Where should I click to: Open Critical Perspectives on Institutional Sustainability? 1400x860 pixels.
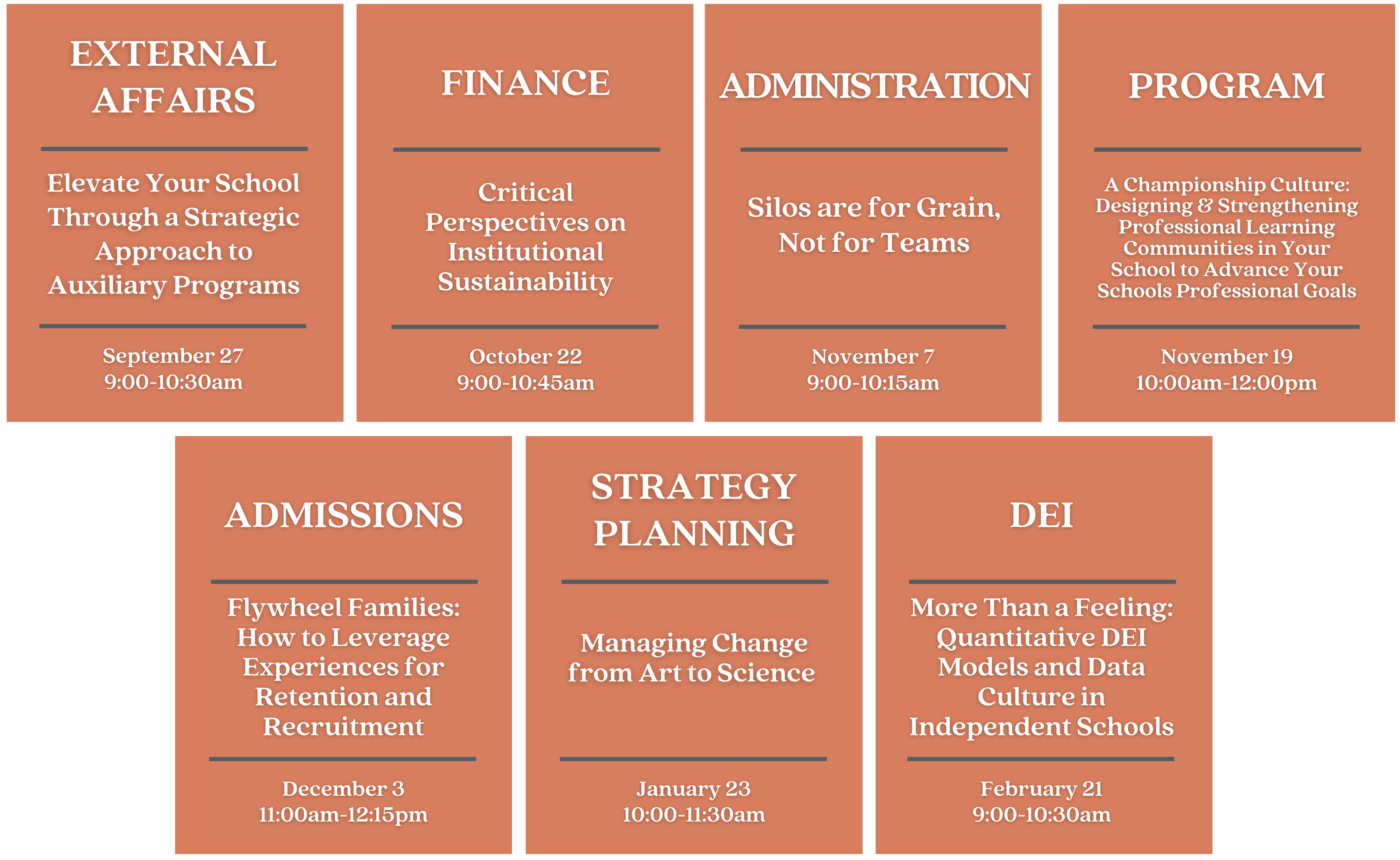(526, 237)
